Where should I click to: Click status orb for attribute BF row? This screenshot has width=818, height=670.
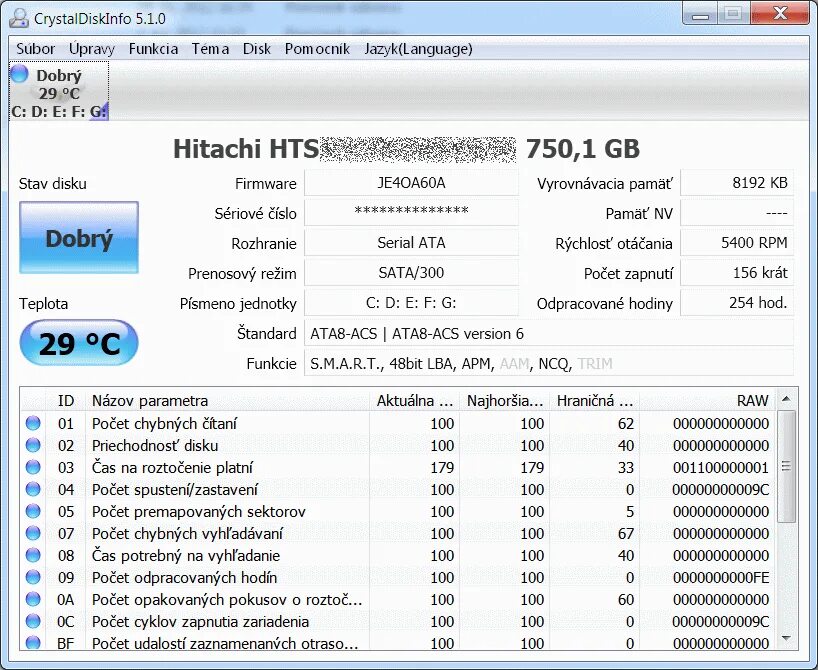(x=33, y=642)
